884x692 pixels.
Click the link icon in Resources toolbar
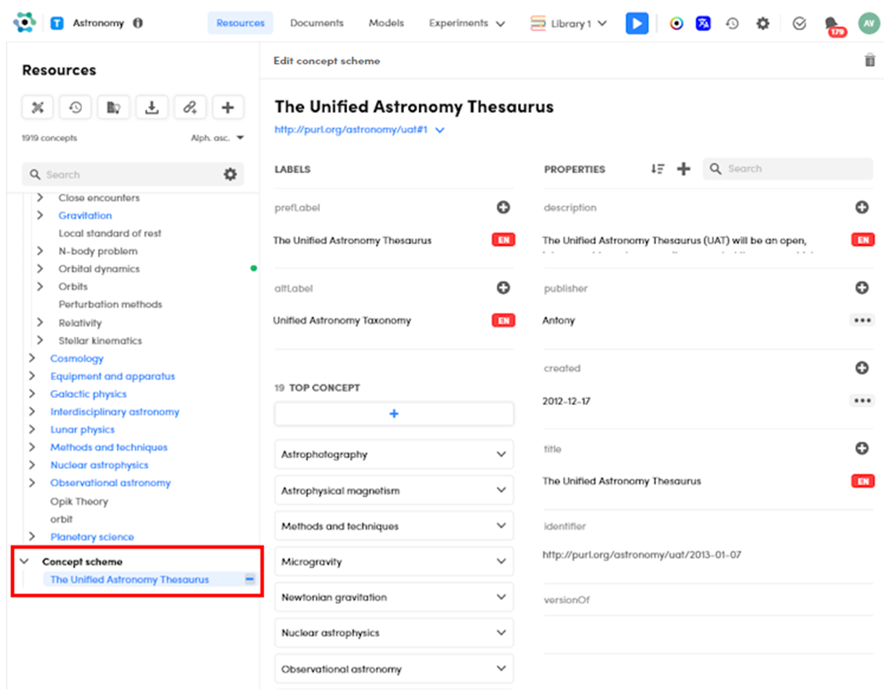coord(190,108)
